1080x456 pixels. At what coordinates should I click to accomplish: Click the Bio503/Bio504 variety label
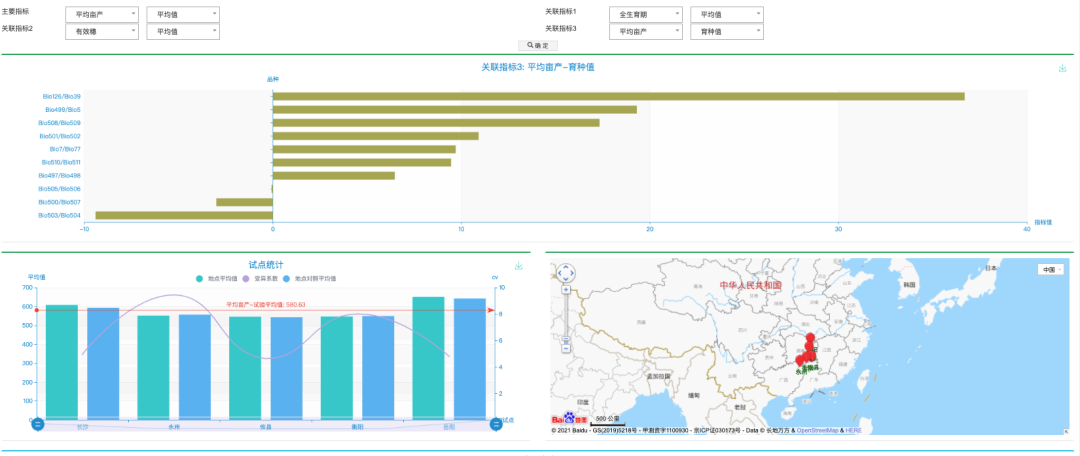tap(60, 216)
